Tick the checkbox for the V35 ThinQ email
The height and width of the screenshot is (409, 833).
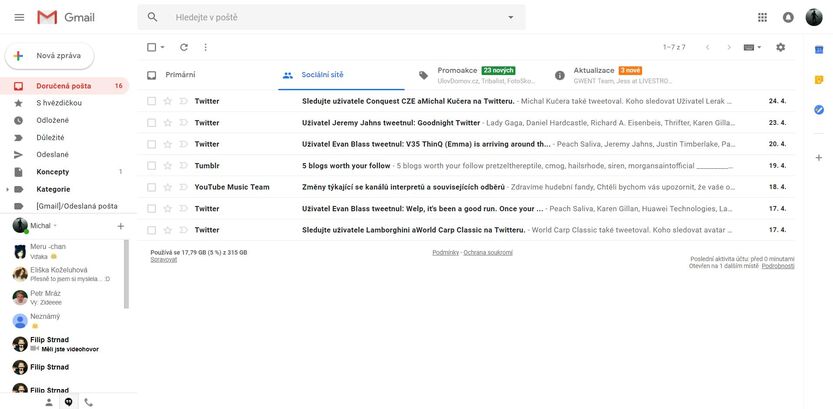(x=151, y=144)
